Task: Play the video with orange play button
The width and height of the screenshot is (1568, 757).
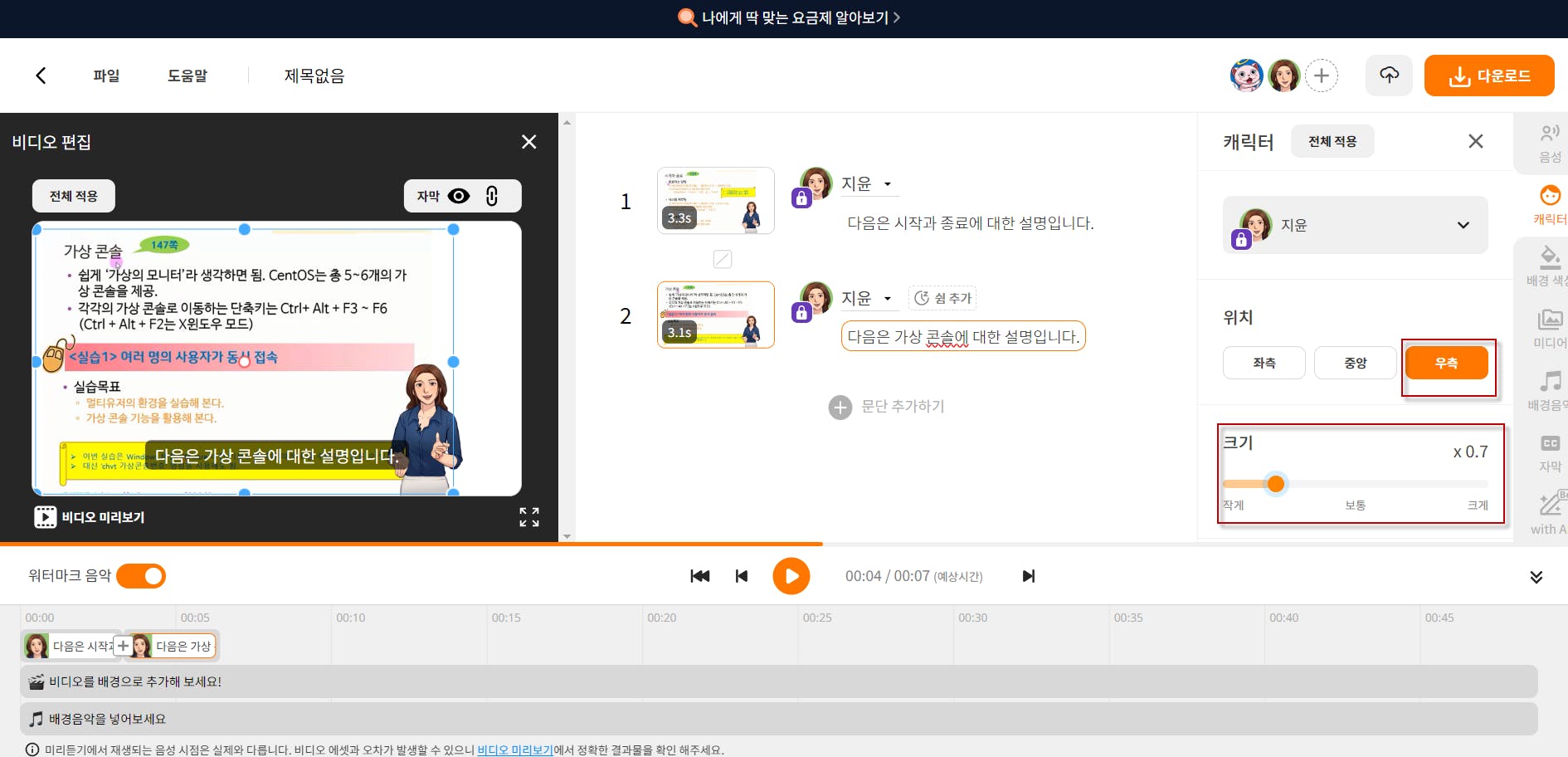Action: pyautogui.click(x=791, y=576)
